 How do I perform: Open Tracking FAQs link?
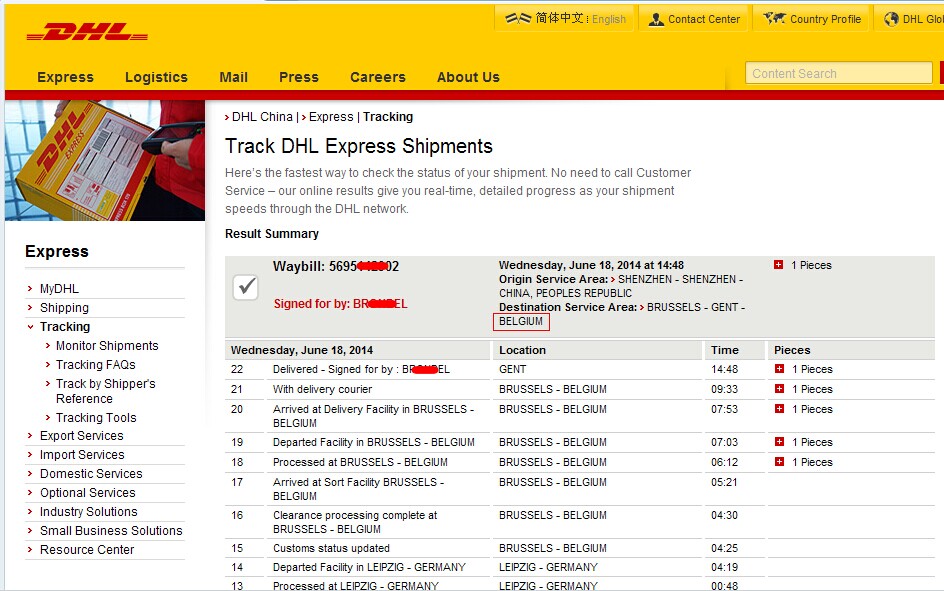pyautogui.click(x=96, y=365)
